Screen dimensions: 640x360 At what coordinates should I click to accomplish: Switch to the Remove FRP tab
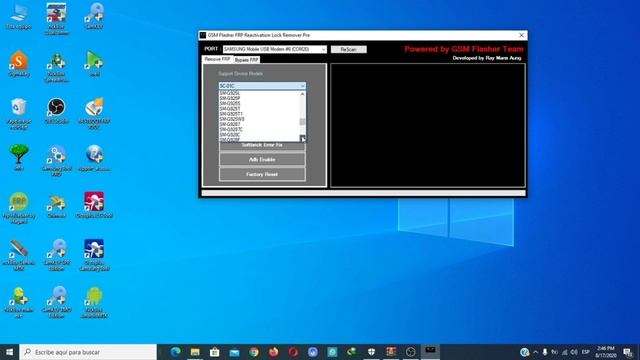click(x=217, y=59)
